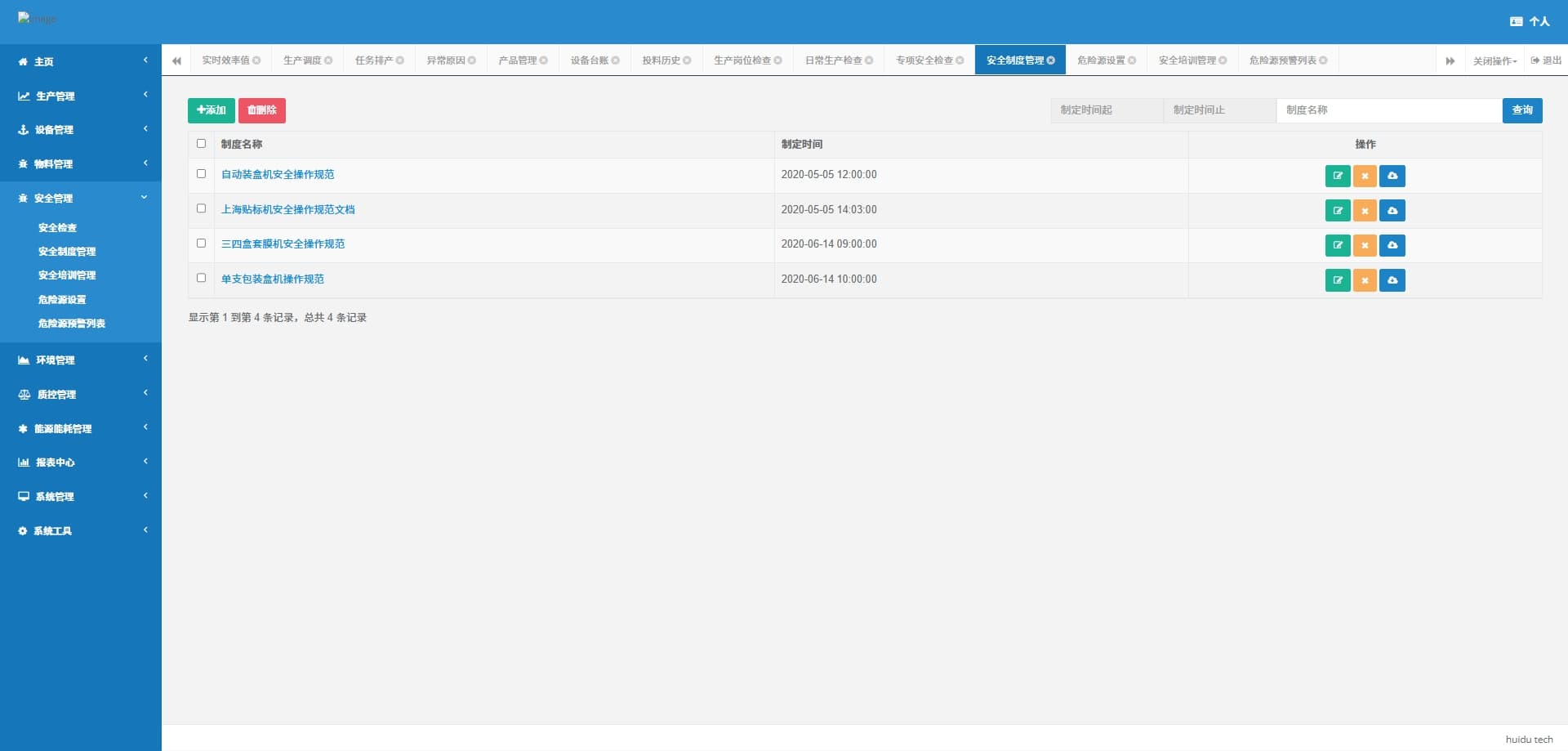The height and width of the screenshot is (751, 1568).
Task: Open 安全培训管理 in the sidebar
Action: [x=67, y=275]
